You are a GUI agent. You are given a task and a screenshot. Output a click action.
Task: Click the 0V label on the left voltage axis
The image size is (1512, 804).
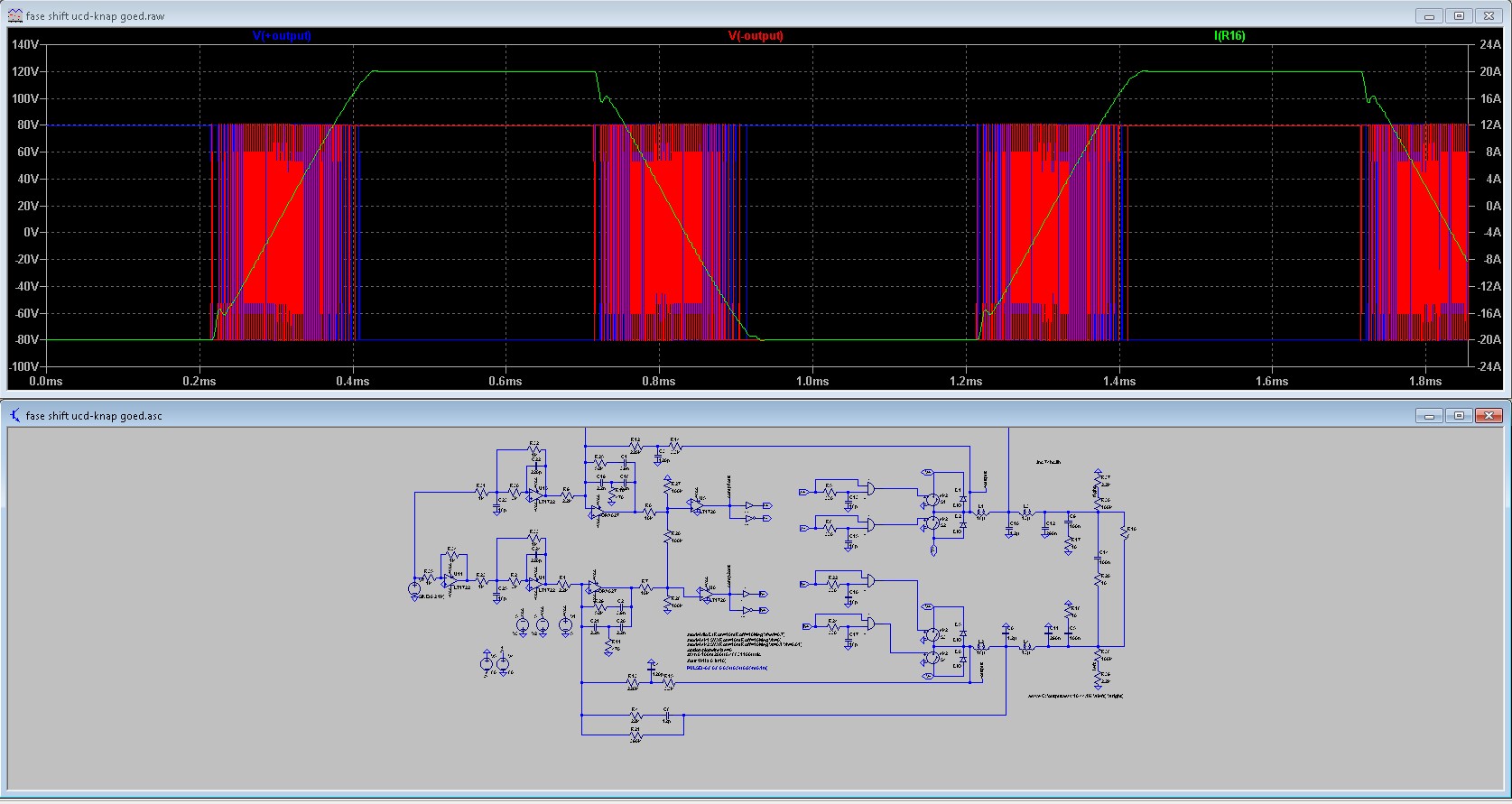point(32,232)
